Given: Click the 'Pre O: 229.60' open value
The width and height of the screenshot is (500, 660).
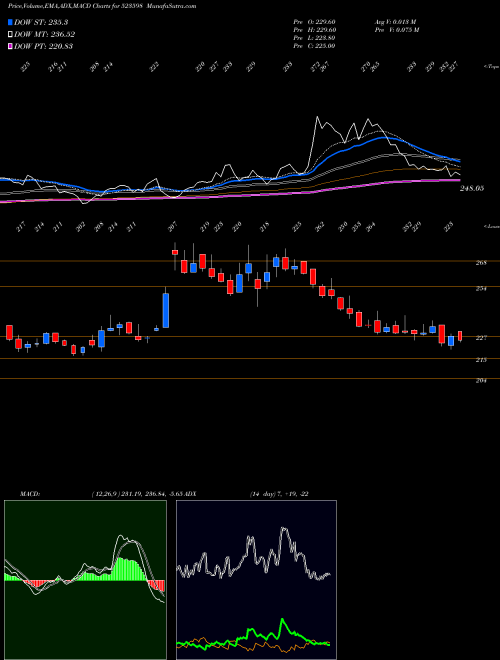Looking at the screenshot, I should [314, 21].
